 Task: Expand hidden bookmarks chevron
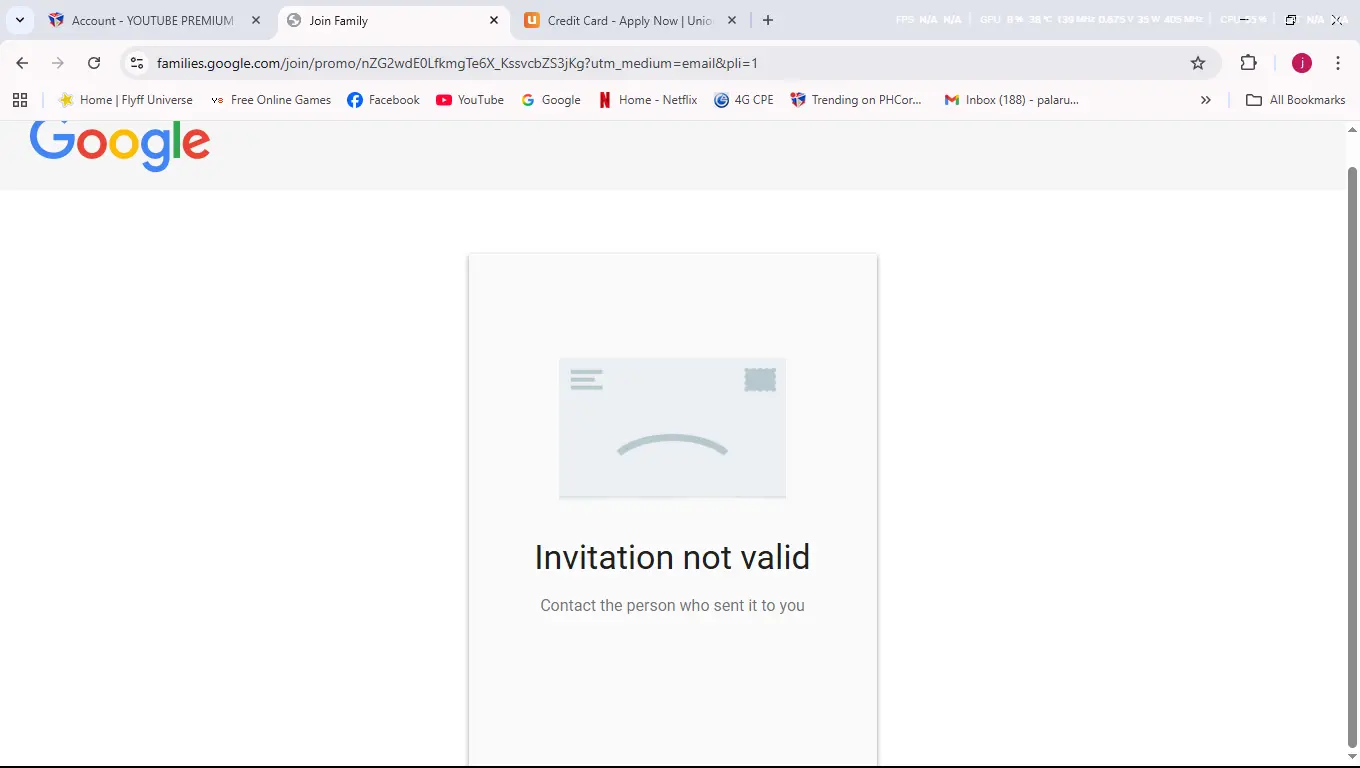pos(1206,100)
